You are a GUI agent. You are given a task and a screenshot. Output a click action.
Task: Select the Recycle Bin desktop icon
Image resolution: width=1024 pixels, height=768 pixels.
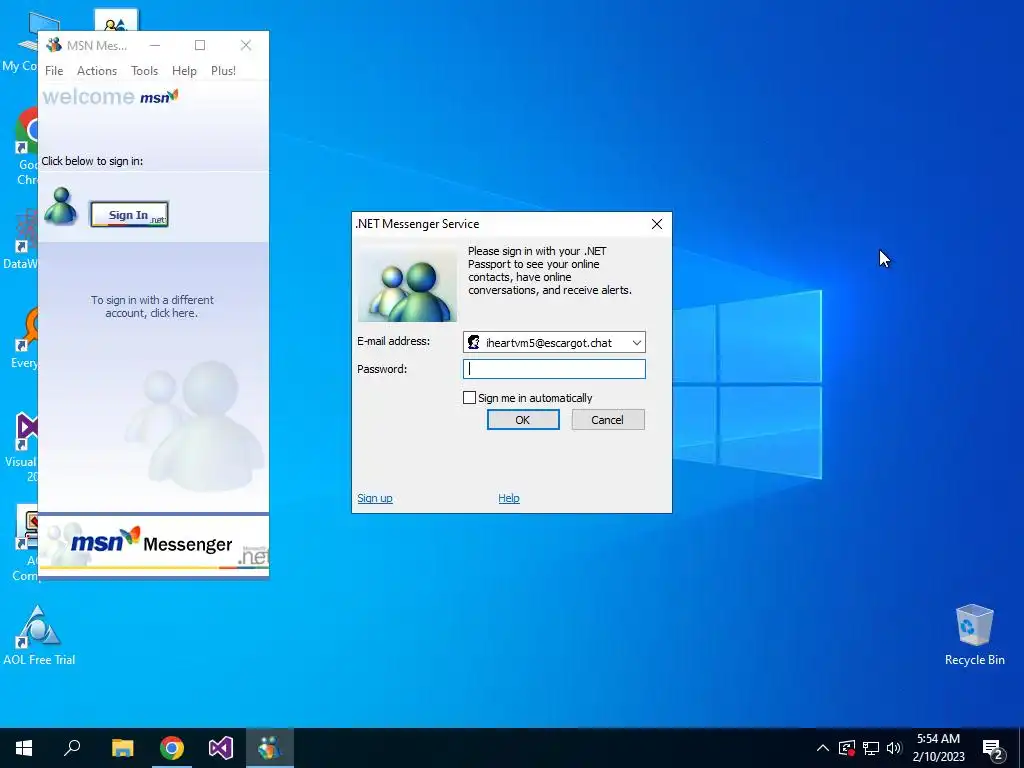point(974,635)
